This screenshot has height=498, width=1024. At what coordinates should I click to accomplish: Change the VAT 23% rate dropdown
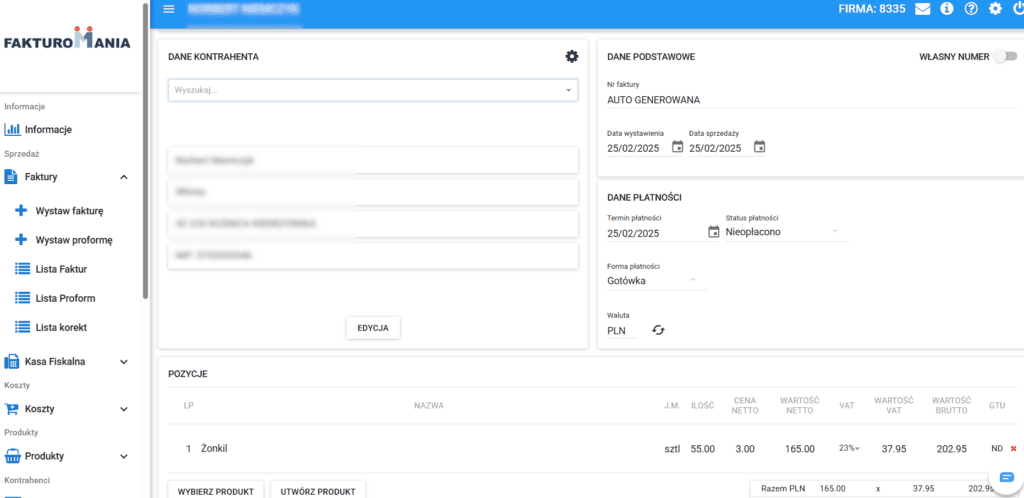849,449
